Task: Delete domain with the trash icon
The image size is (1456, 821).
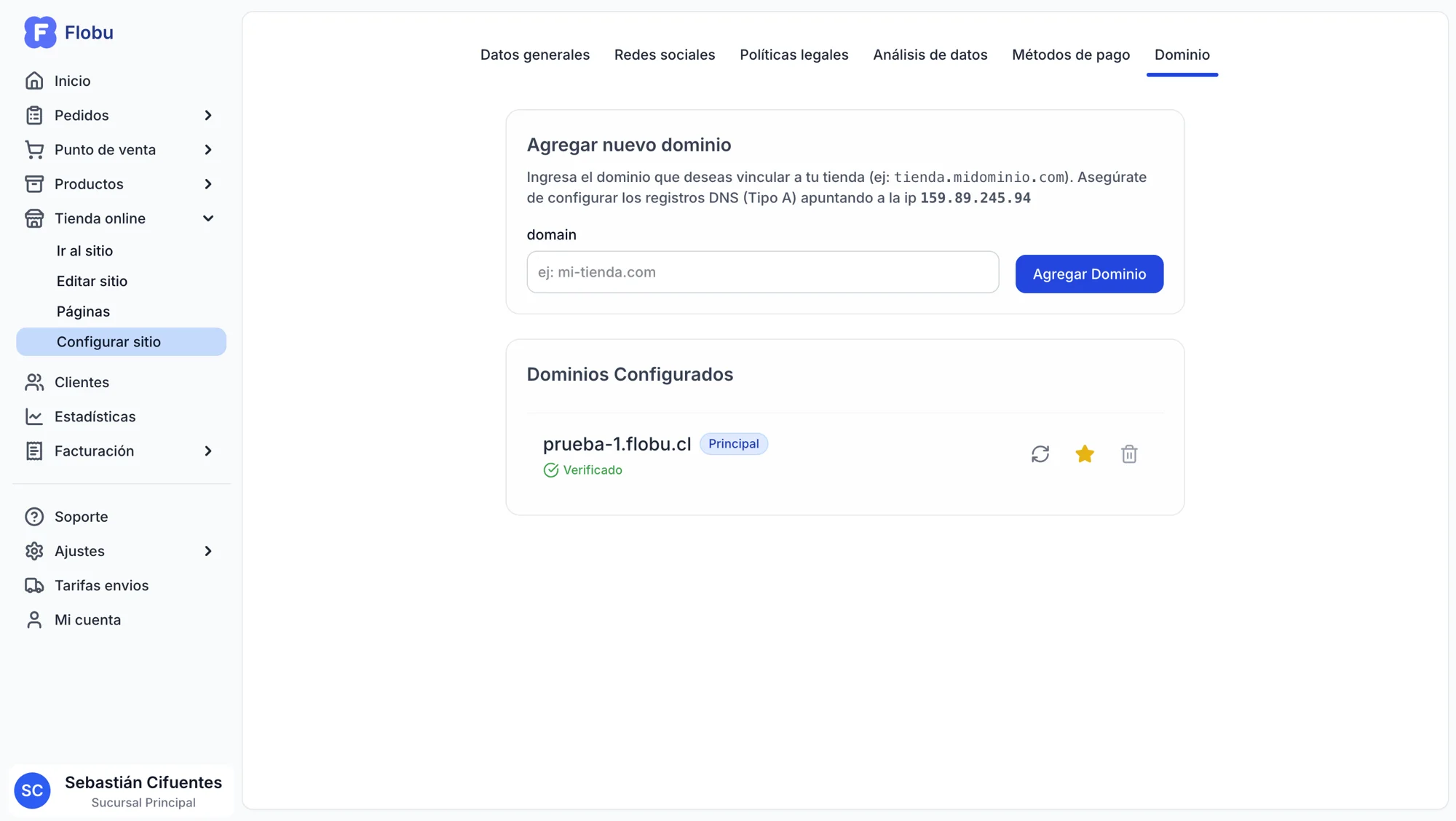Action: [x=1129, y=453]
